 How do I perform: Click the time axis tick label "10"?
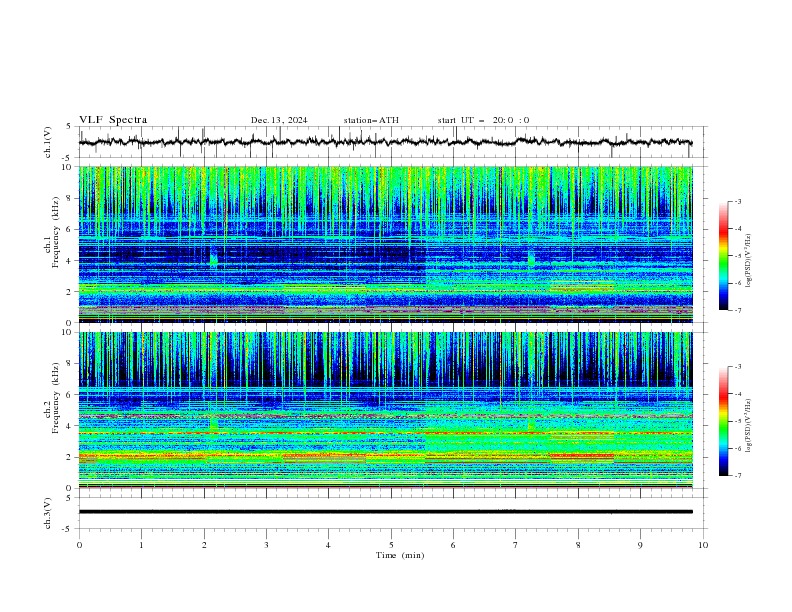coord(703,545)
